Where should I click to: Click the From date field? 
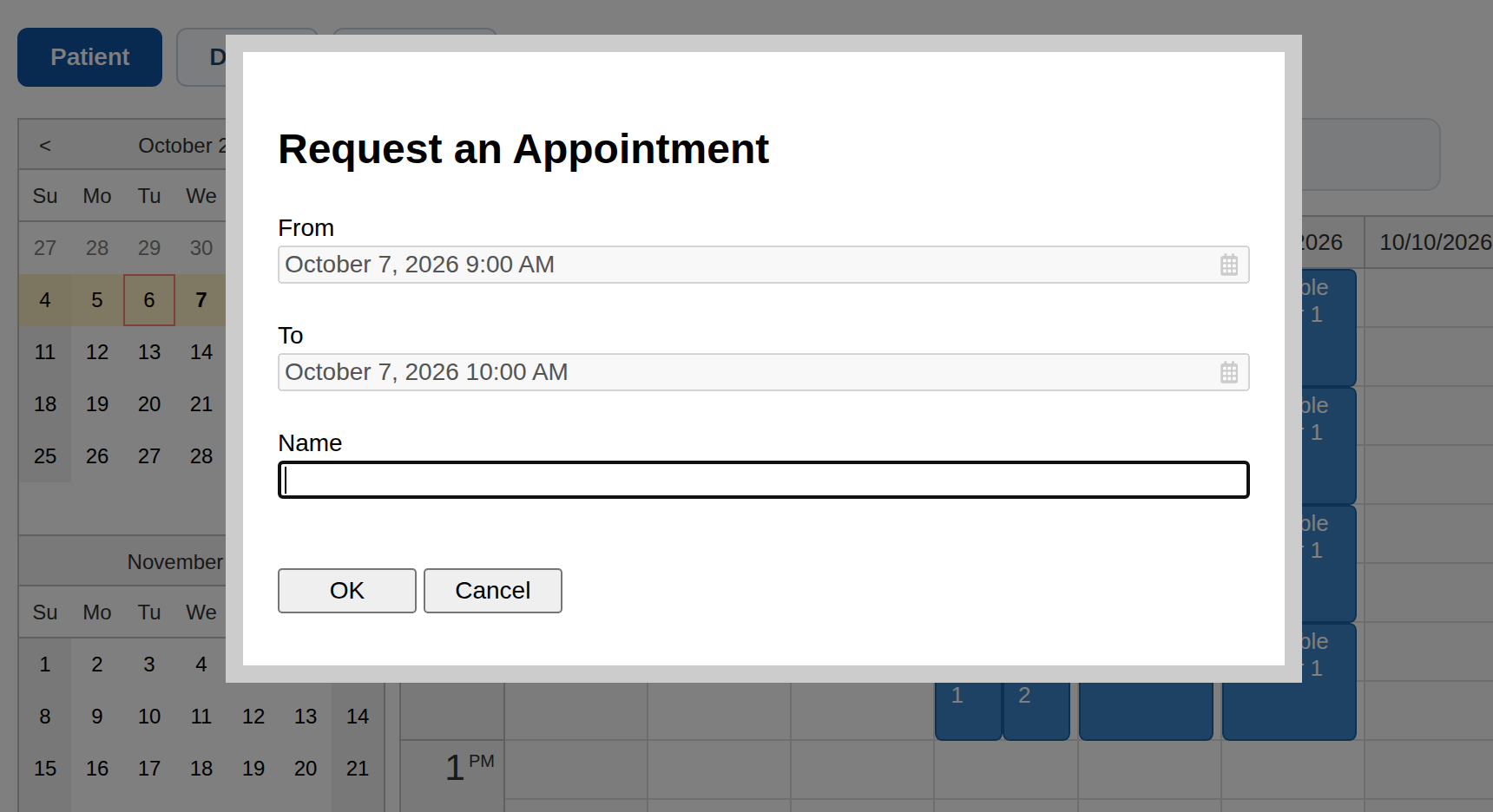[764, 265]
